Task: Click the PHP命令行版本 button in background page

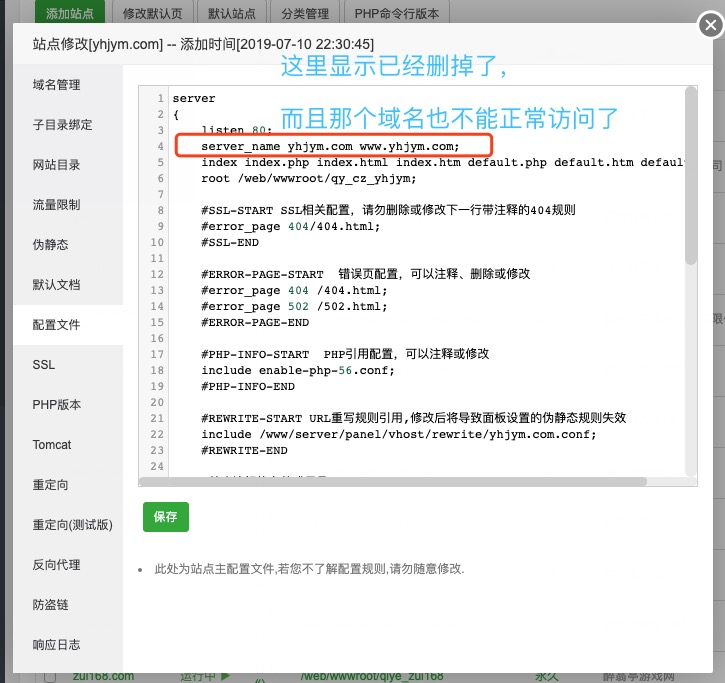Action: 397,12
